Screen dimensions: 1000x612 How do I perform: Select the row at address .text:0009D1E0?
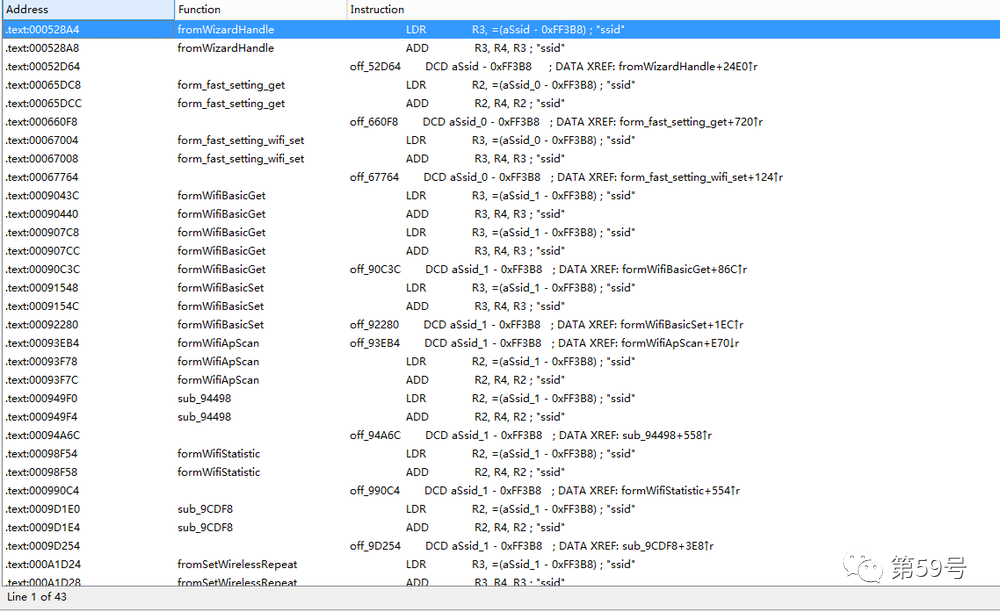tap(501, 510)
